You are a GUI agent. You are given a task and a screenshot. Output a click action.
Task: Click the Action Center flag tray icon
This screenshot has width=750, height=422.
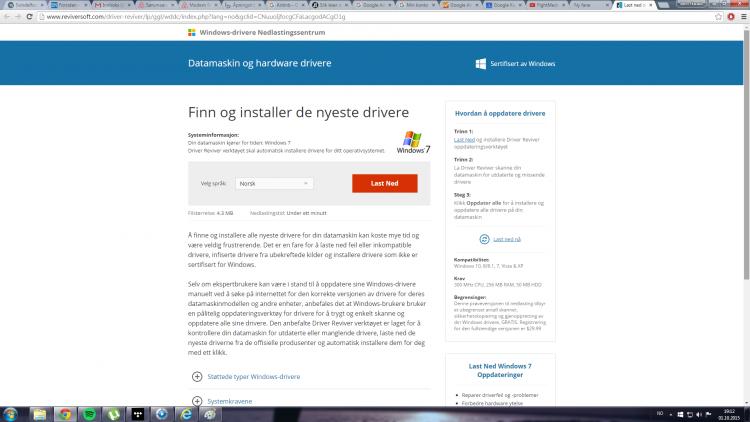[x=708, y=414]
